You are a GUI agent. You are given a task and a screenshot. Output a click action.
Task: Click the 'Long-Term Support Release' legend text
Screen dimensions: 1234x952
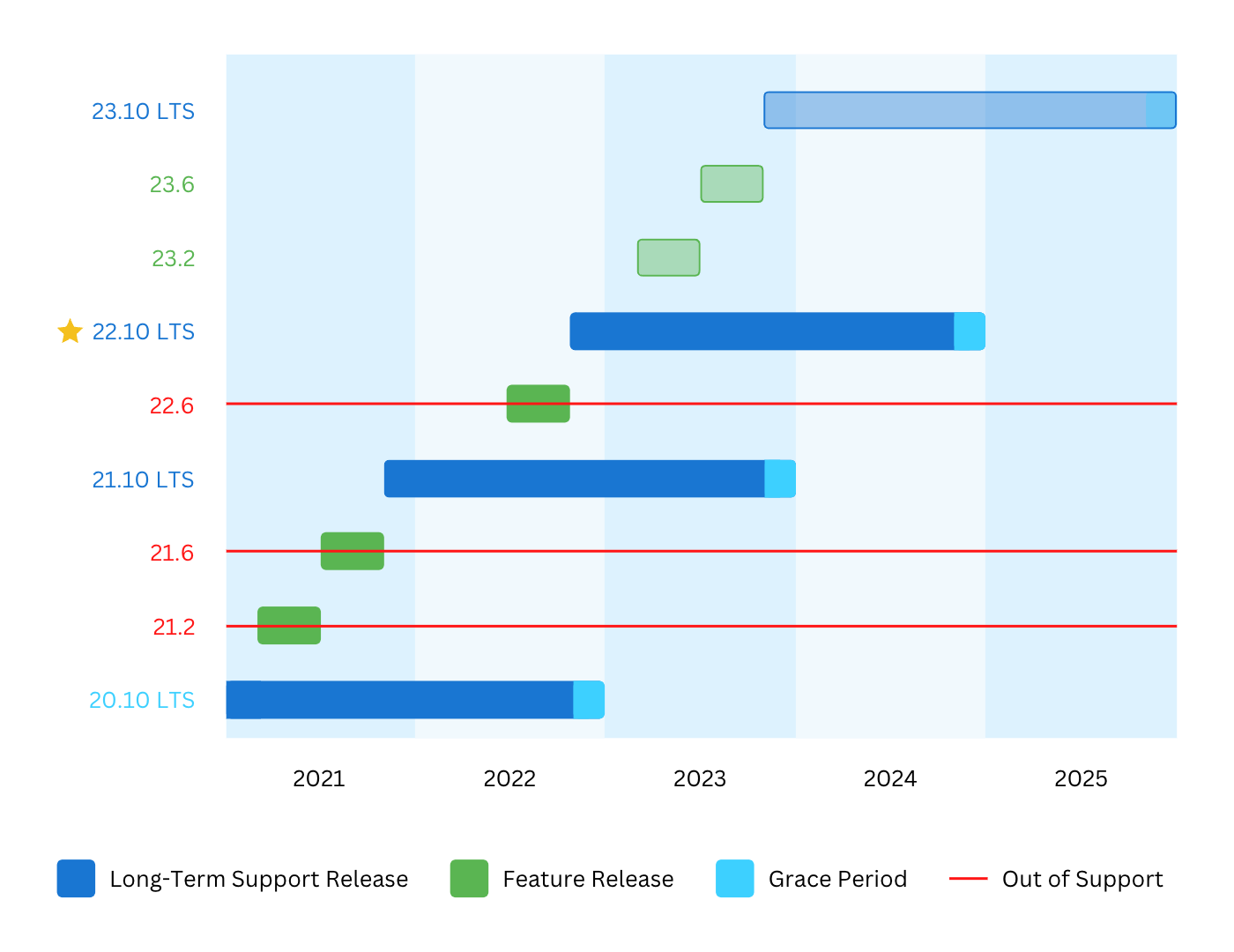pyautogui.click(x=259, y=880)
